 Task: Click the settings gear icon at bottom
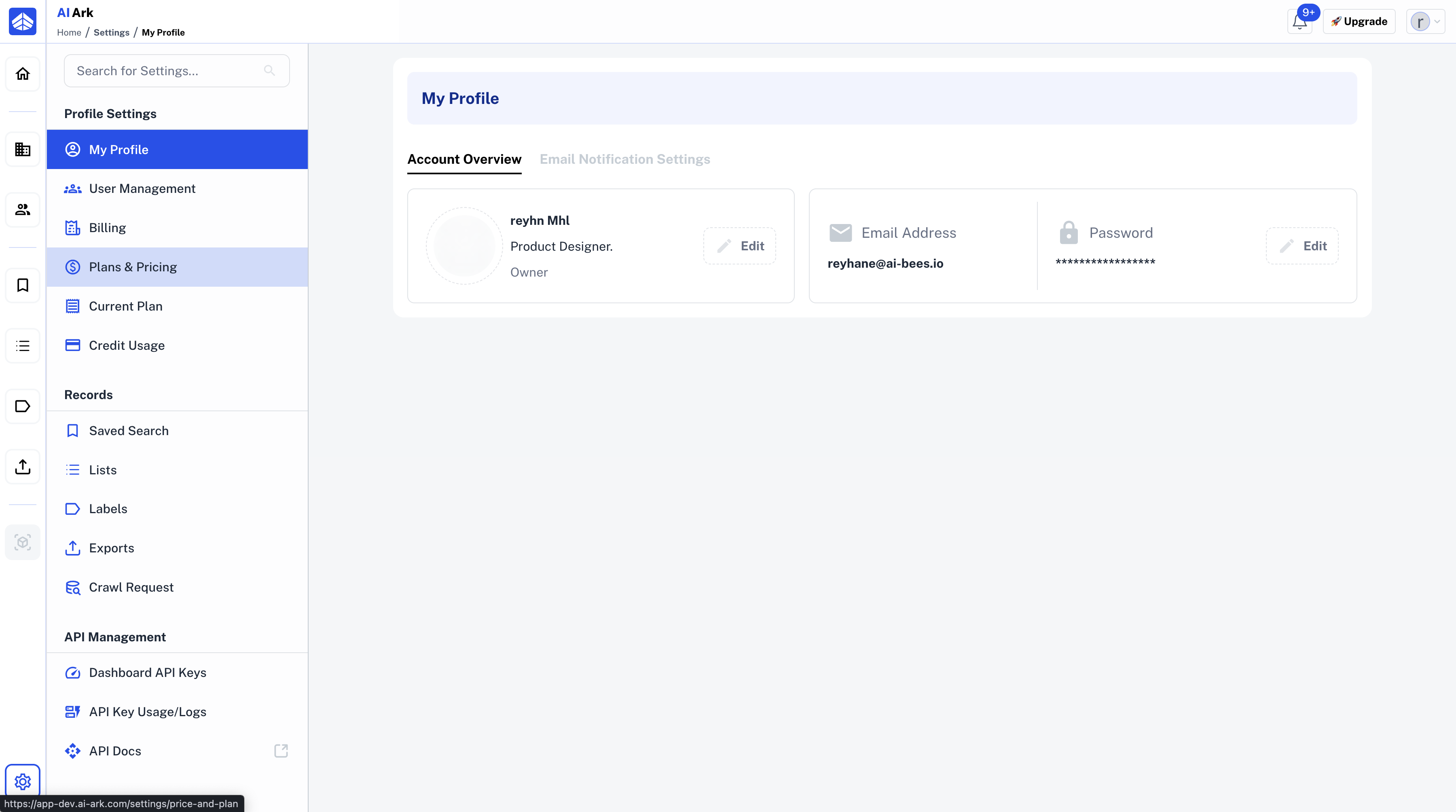pyautogui.click(x=23, y=782)
